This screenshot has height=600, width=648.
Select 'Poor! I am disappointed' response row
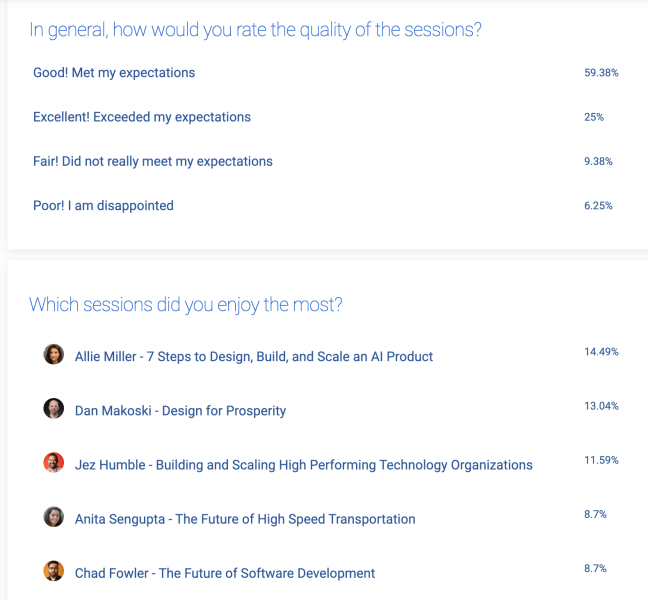click(x=326, y=205)
